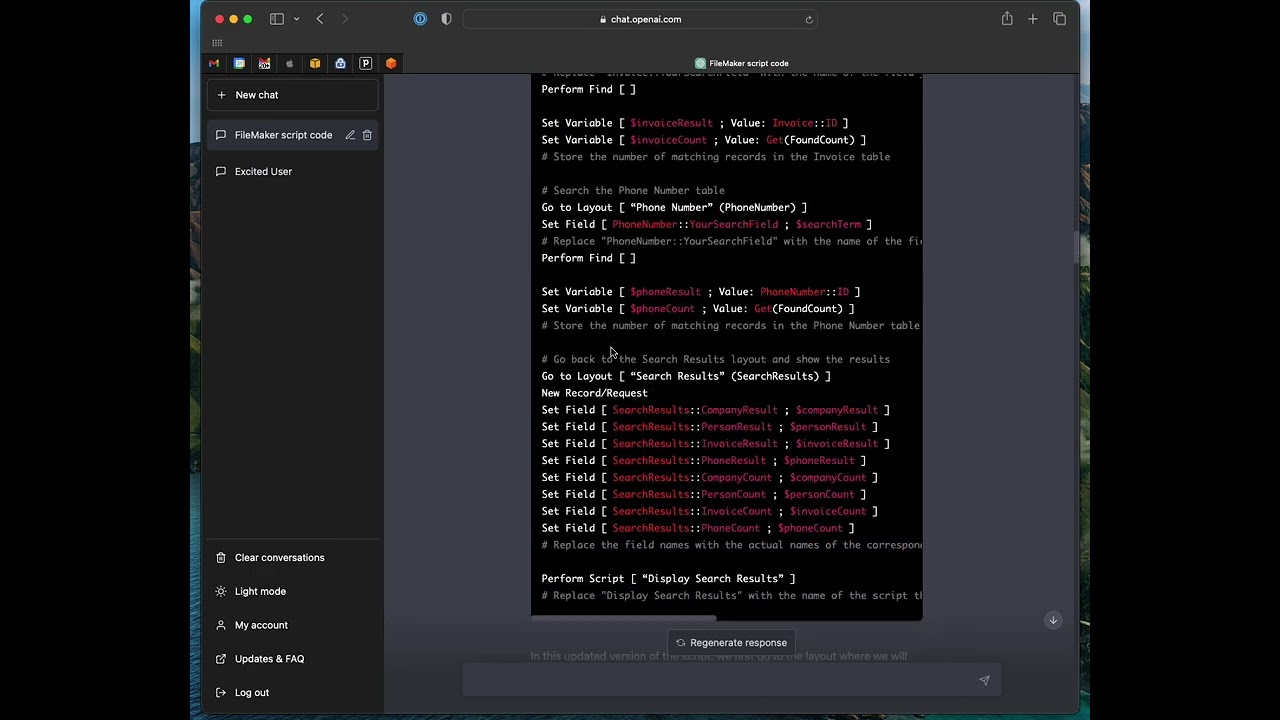
Task: Click Log out
Action: (x=293, y=692)
